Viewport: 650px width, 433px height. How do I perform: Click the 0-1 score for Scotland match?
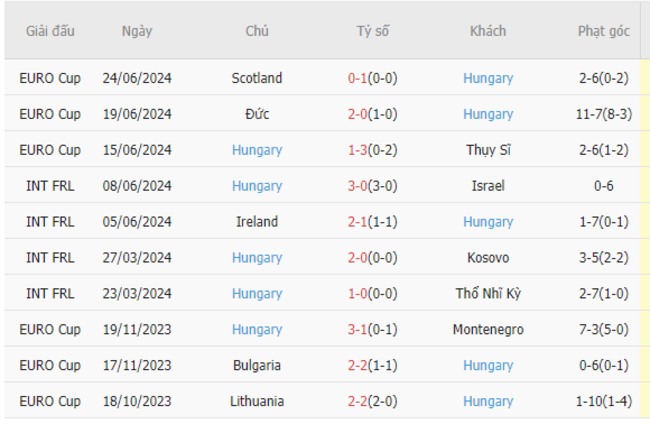pyautogui.click(x=357, y=78)
